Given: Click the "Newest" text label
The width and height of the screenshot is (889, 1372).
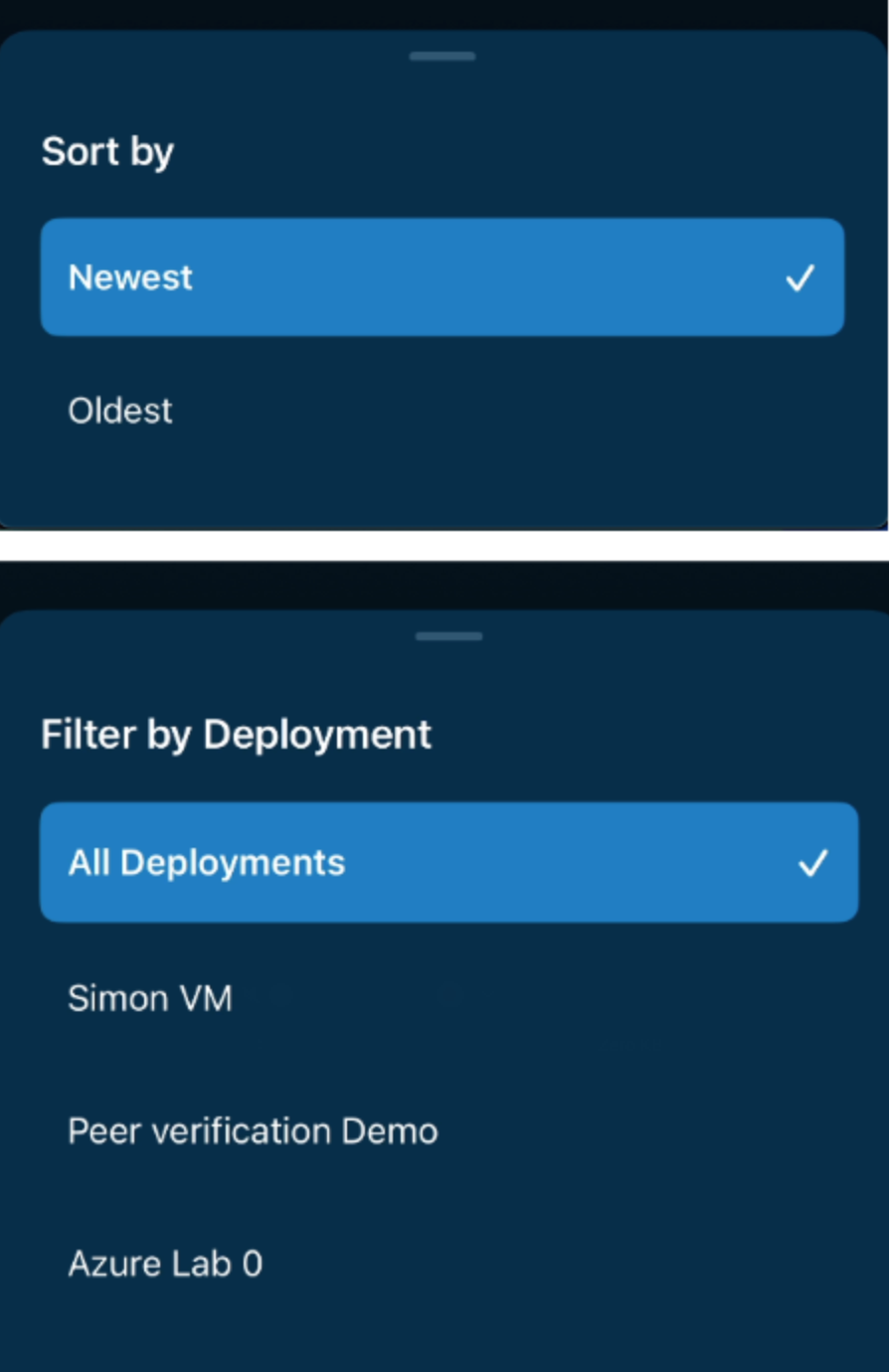Looking at the screenshot, I should pyautogui.click(x=130, y=277).
